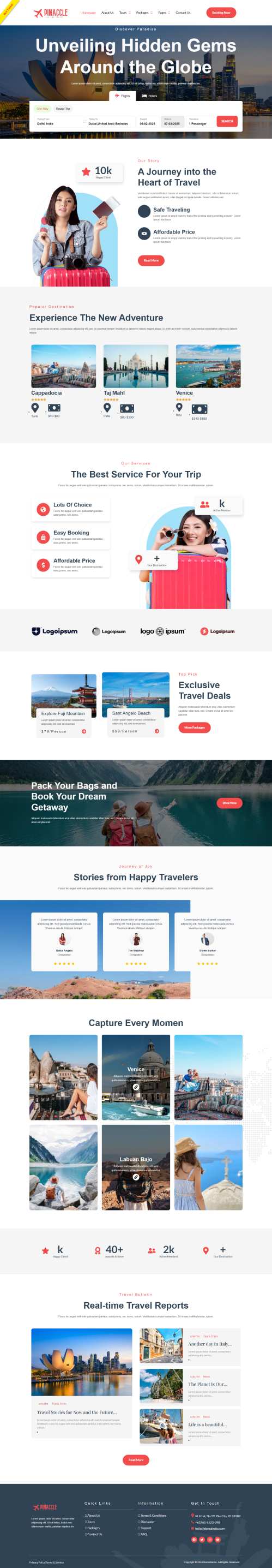272x1568 pixels.
Task: Click the red SEARCH button
Action: pos(227,121)
